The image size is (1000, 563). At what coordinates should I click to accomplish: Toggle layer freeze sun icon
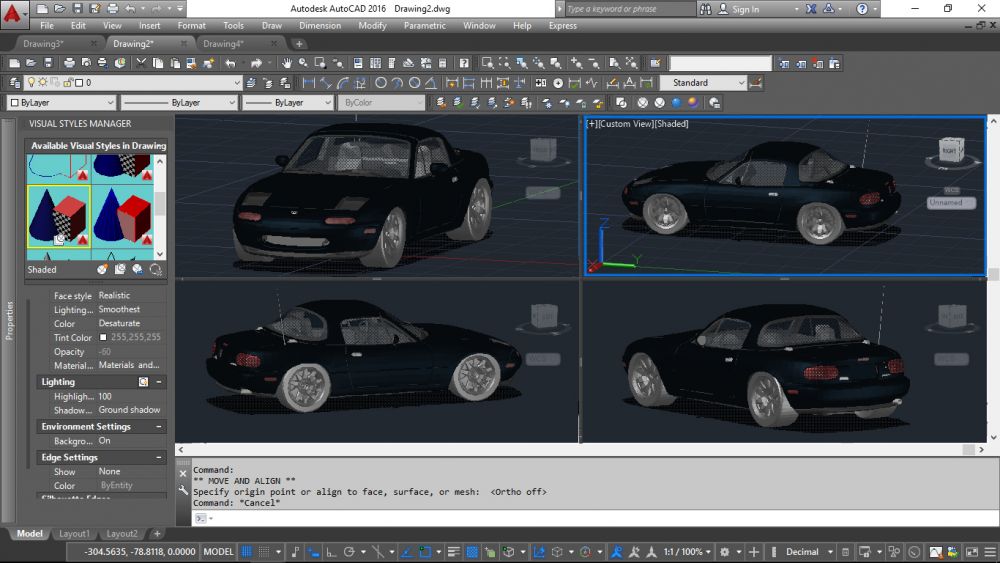coord(43,82)
